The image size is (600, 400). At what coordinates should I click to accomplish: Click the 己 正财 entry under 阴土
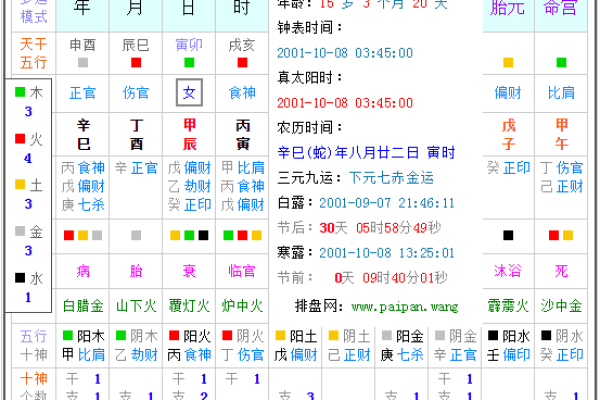pyautogui.click(x=349, y=355)
